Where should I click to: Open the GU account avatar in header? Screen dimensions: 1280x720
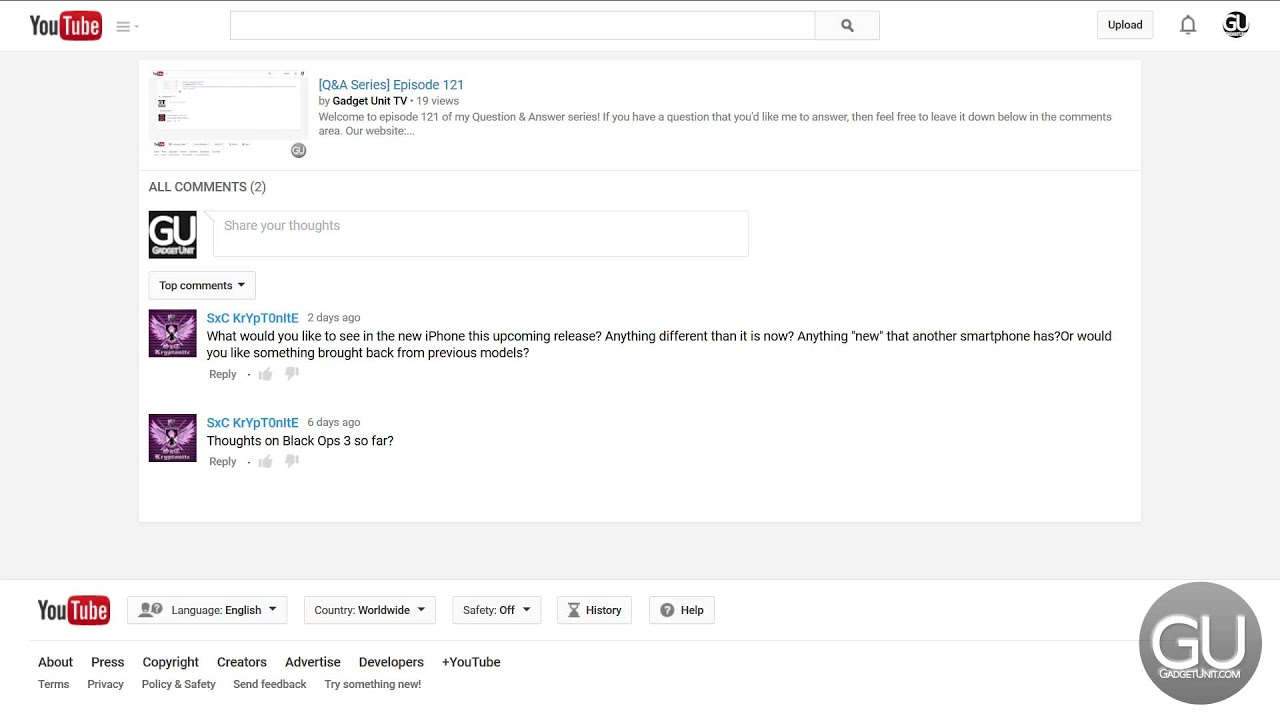pos(1236,25)
